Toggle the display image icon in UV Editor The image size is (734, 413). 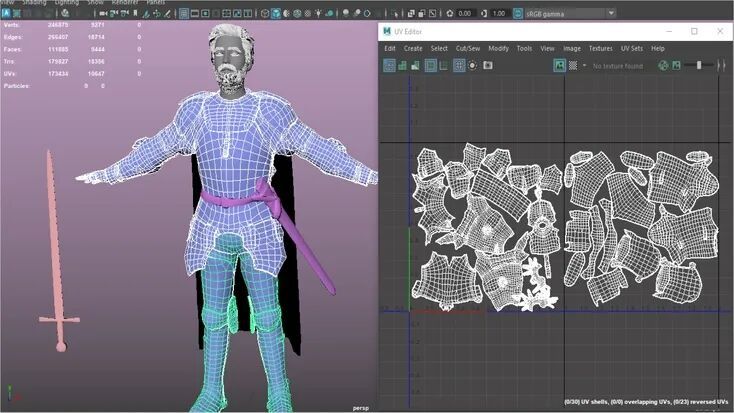(x=559, y=65)
